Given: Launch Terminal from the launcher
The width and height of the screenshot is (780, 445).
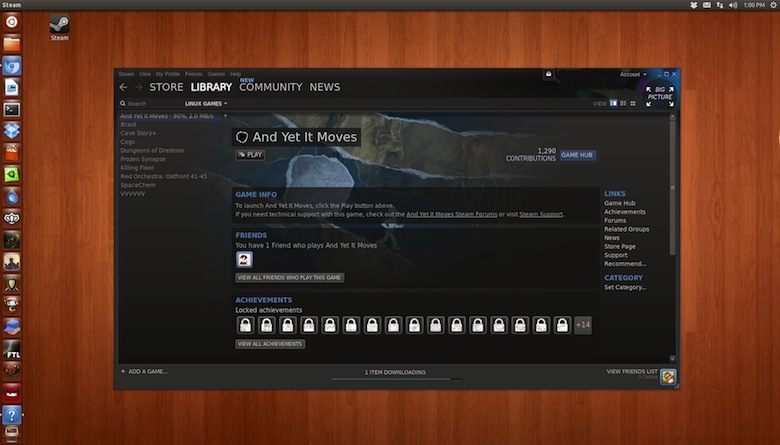Looking at the screenshot, I should click(11, 109).
